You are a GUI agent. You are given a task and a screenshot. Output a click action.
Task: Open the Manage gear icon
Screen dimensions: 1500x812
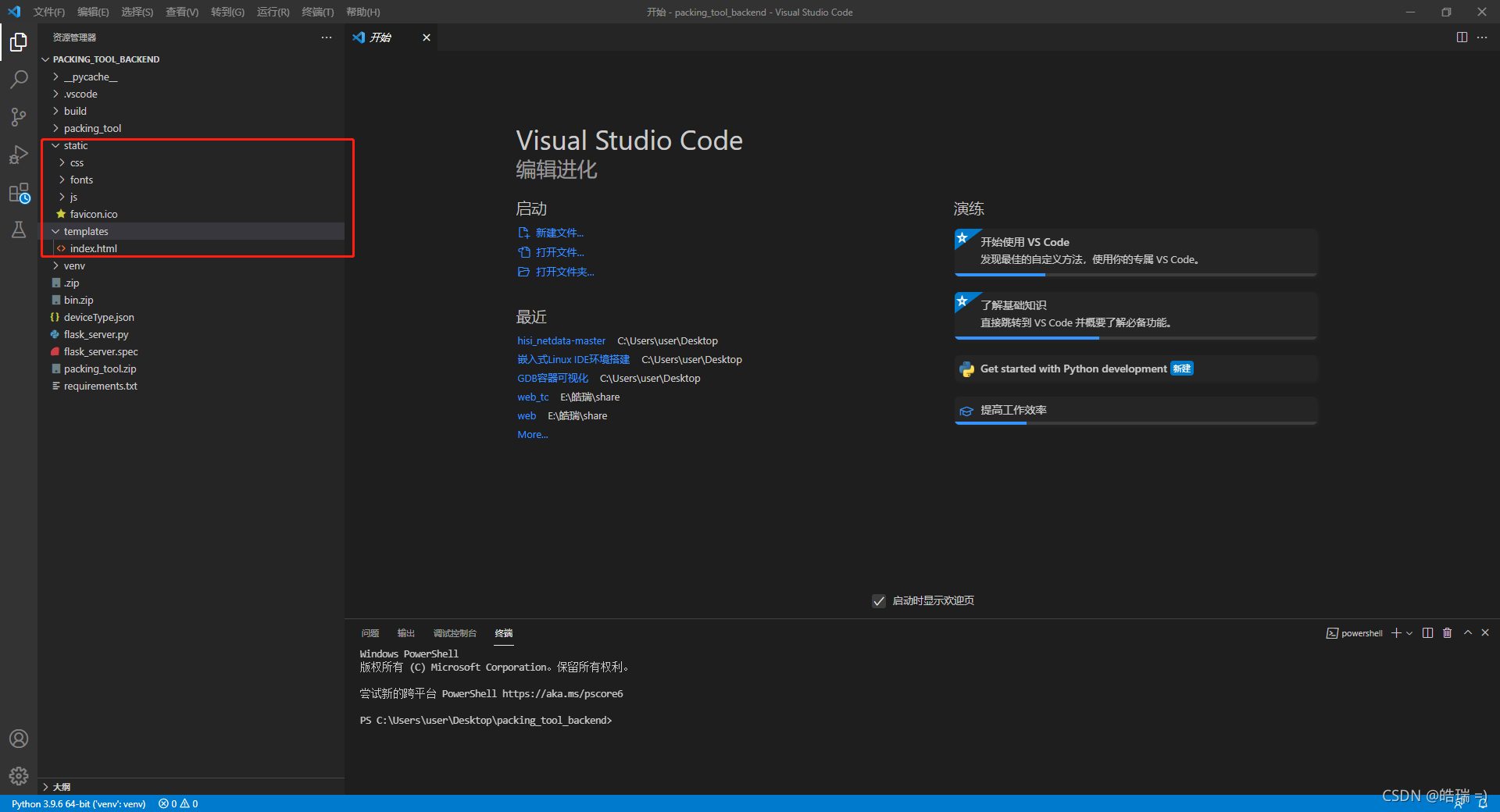pos(19,776)
